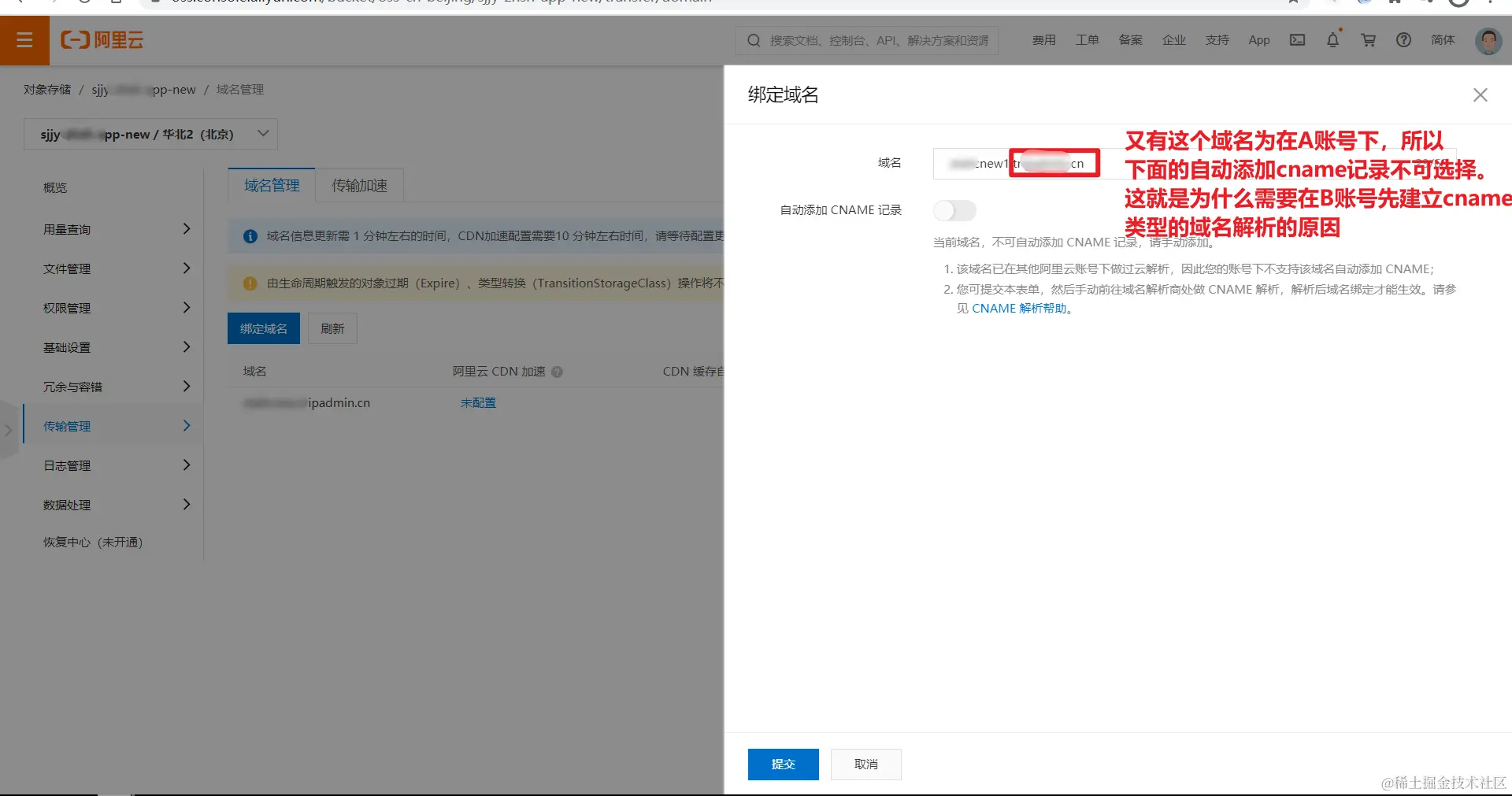
Task: Open the user avatar menu
Action: click(x=1488, y=40)
